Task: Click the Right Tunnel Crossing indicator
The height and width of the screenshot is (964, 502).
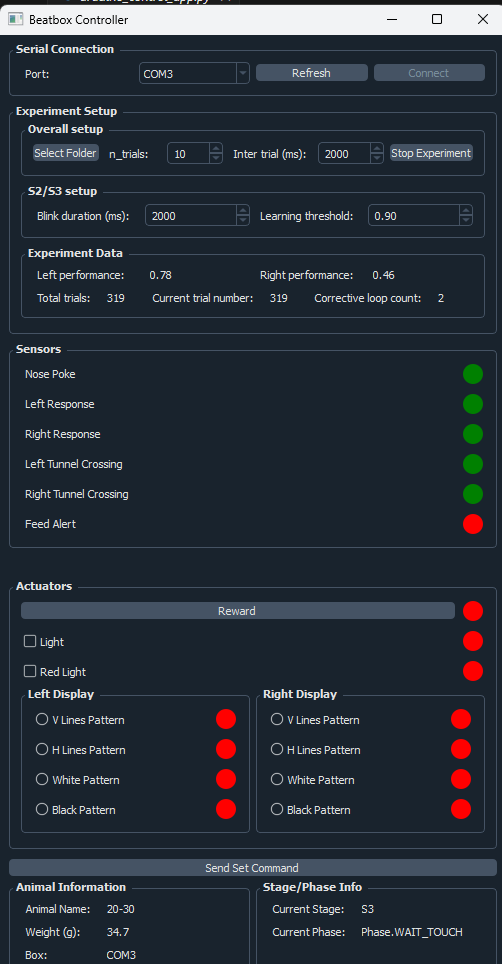Action: click(x=473, y=494)
